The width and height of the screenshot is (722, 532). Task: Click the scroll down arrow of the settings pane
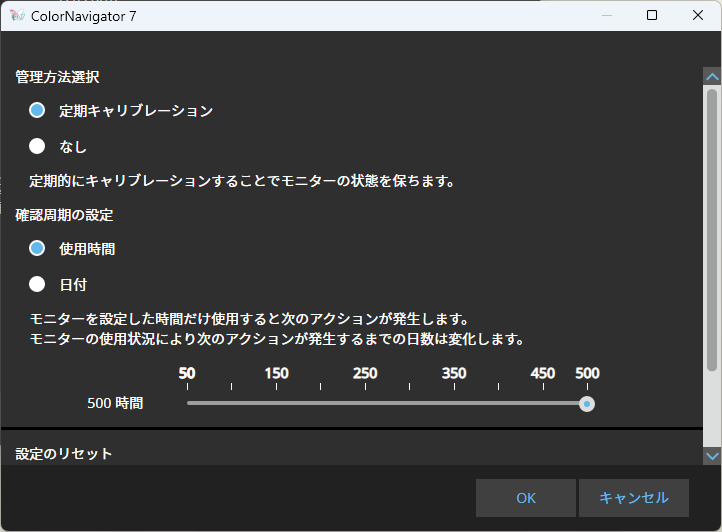(712, 455)
